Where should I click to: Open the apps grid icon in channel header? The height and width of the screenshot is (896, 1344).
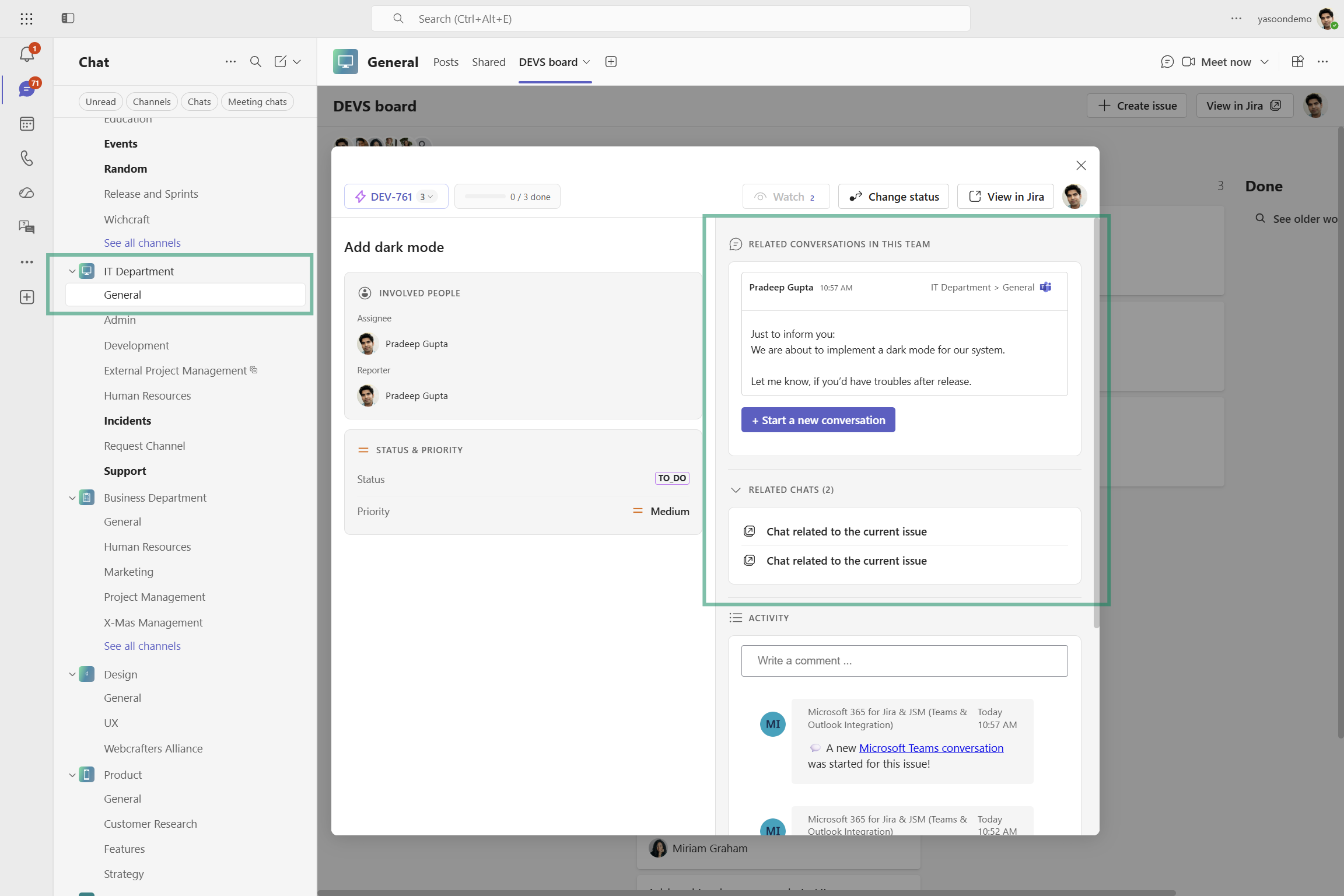point(1297,62)
